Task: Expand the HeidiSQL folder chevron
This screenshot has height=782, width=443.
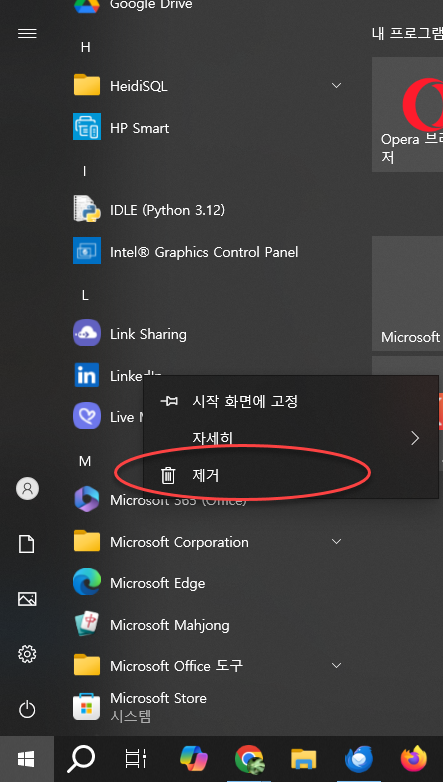Action: point(336,85)
